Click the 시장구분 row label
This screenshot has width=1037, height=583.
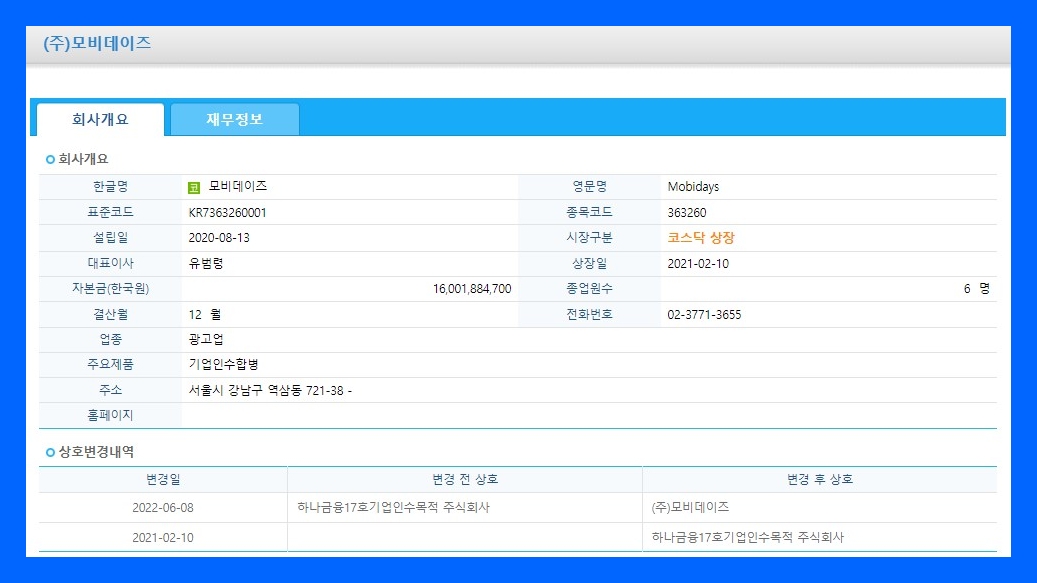pos(589,238)
